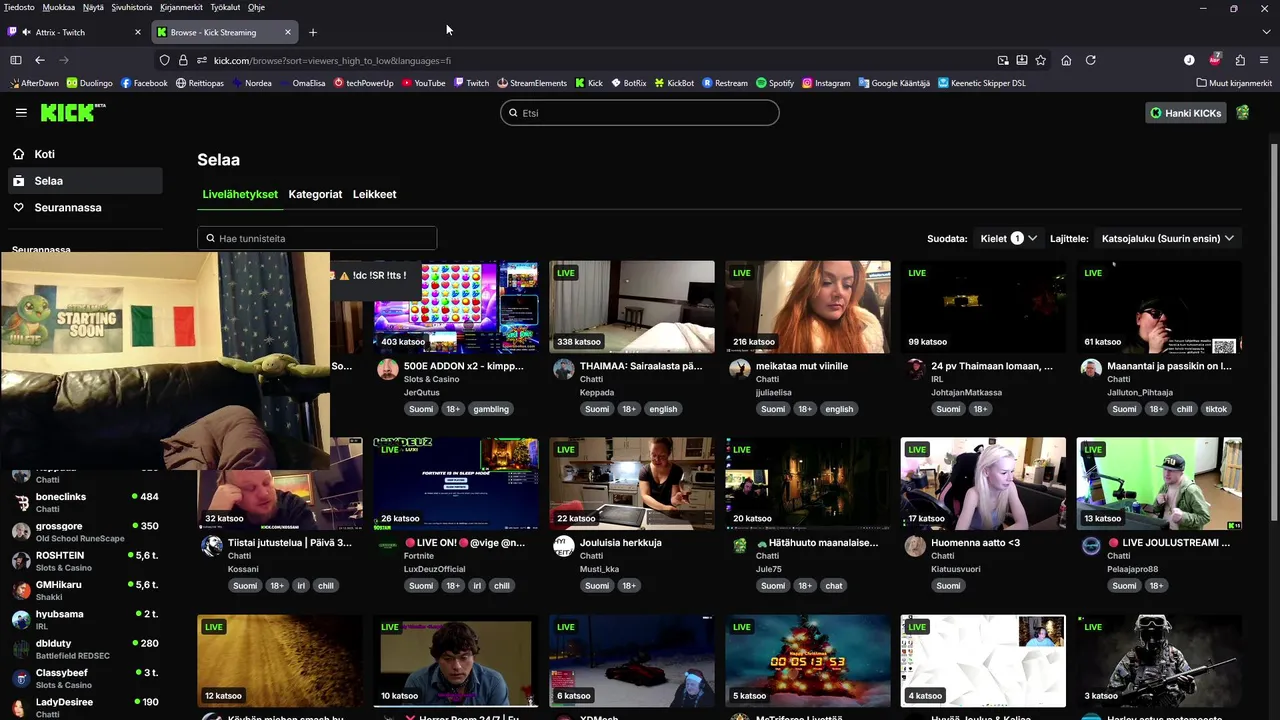Open ROSHTEIN in the followed channels list
Screen dimensions: 1280x720
pos(85,560)
